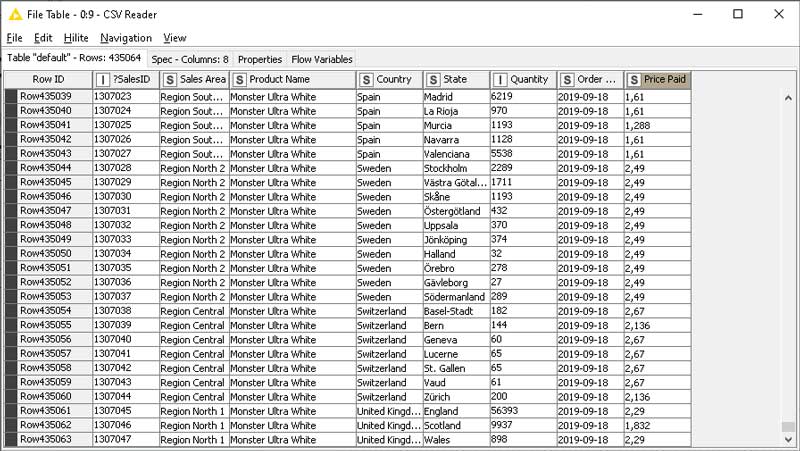Click the State cell St. Gallen
800x451 pixels.
457,368
